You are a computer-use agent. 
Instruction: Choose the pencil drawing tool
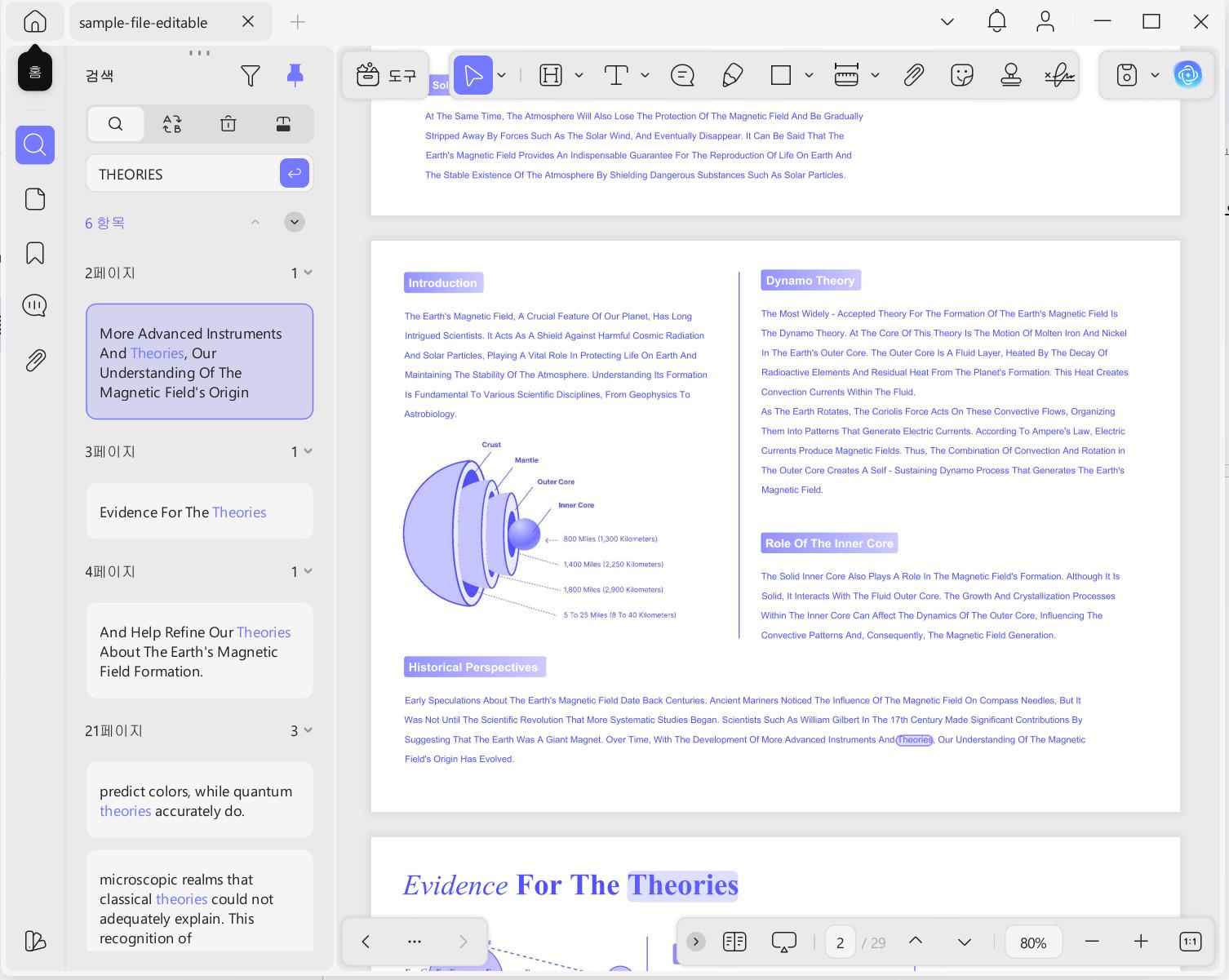coord(732,76)
